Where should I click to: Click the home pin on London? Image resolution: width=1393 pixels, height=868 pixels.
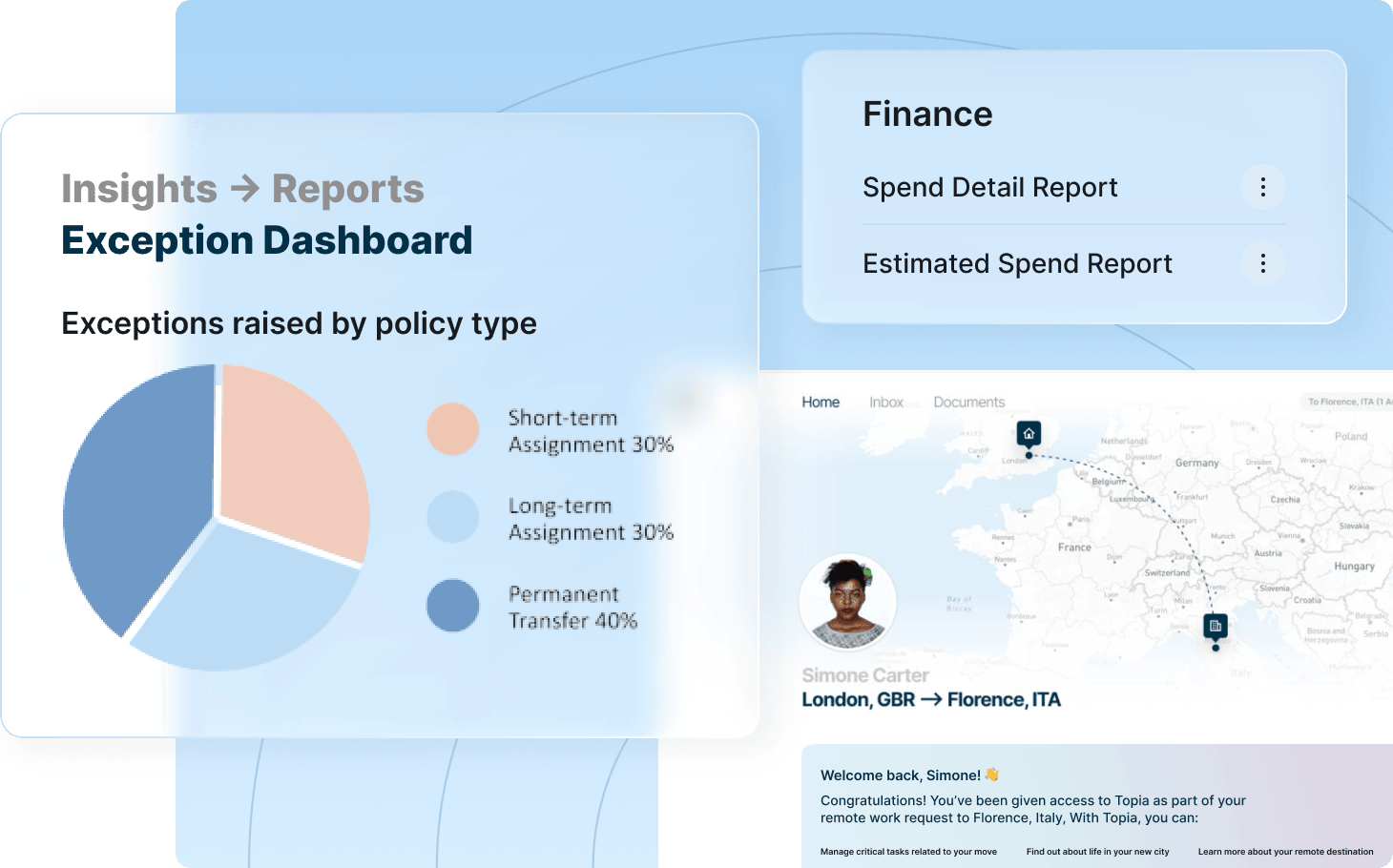pos(1029,435)
